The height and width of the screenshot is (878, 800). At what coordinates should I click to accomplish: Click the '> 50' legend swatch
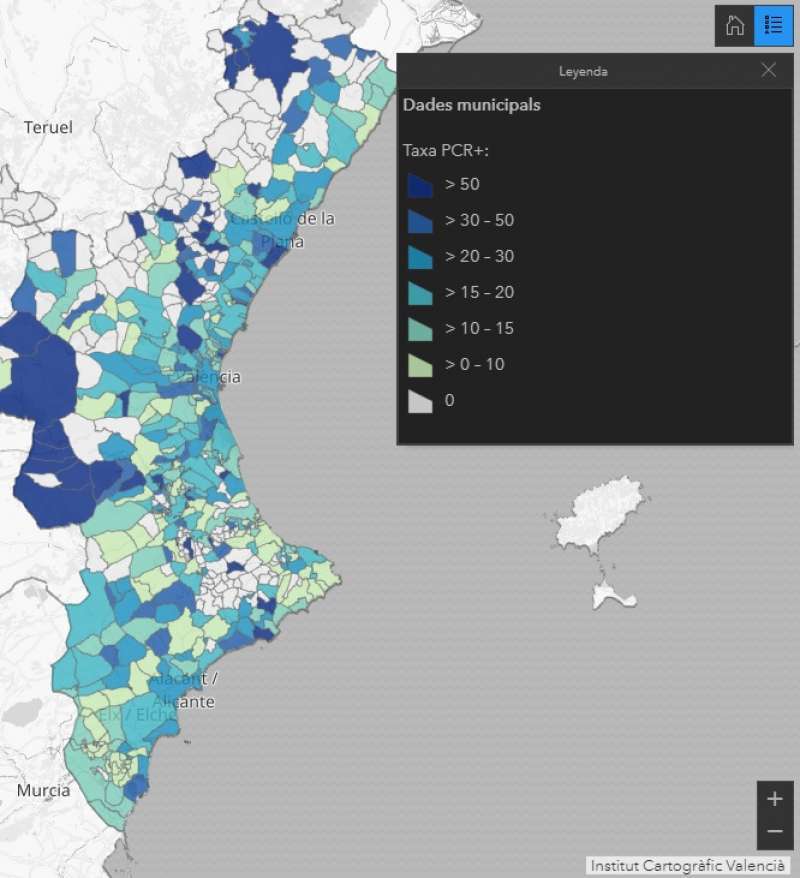tap(420, 185)
